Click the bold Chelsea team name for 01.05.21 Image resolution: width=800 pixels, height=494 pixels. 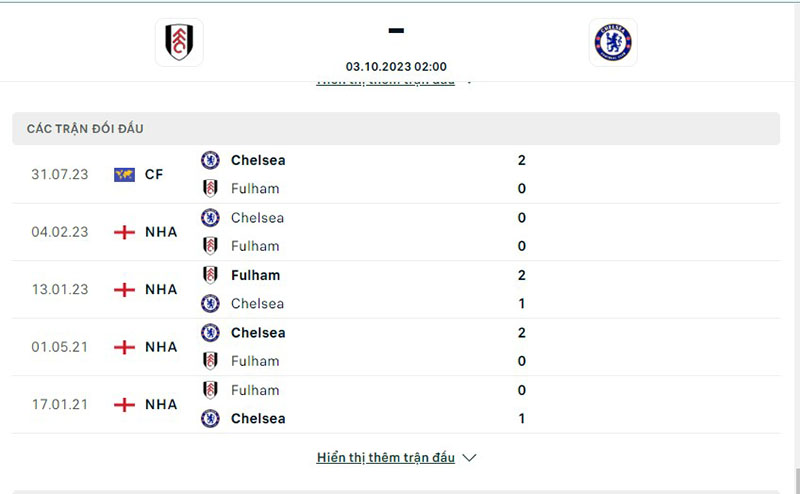(x=257, y=333)
